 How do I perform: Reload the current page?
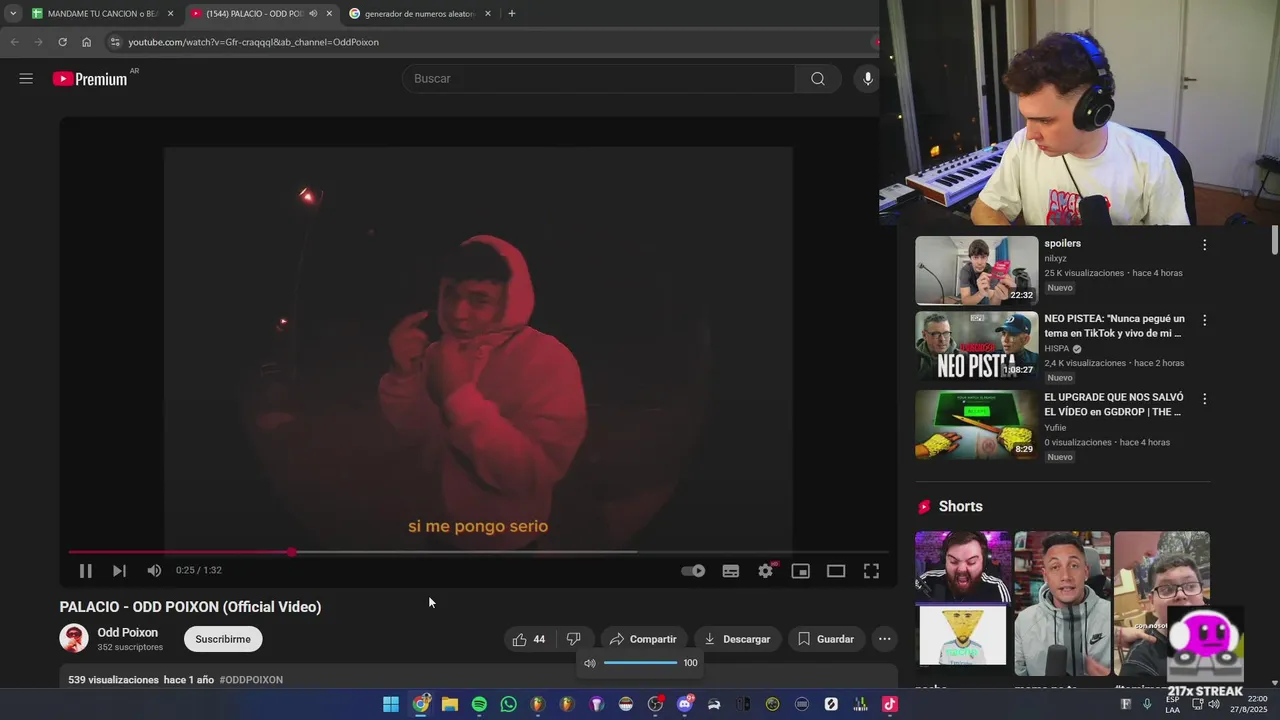point(62,42)
